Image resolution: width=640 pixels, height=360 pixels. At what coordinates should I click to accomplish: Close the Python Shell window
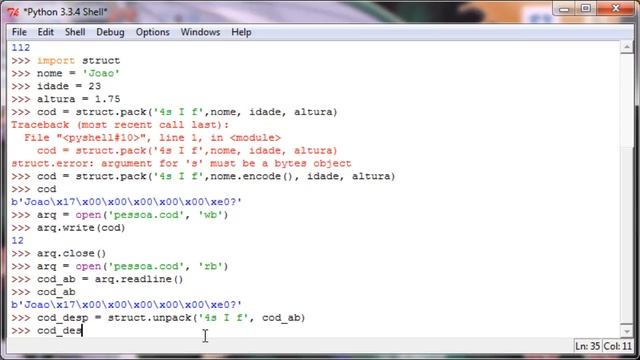click(x=616, y=9)
